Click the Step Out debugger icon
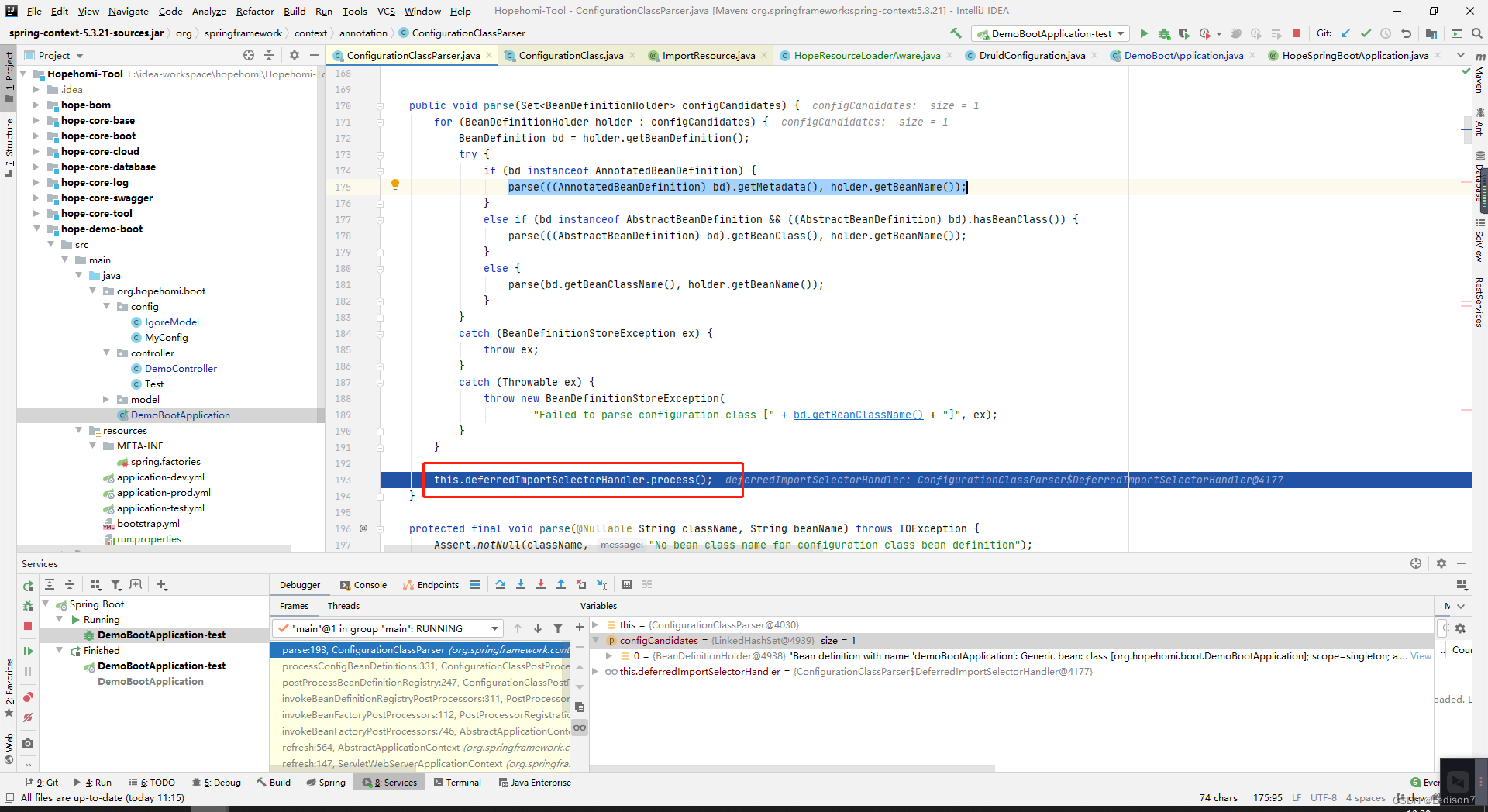Image resolution: width=1488 pixels, height=812 pixels. point(561,584)
